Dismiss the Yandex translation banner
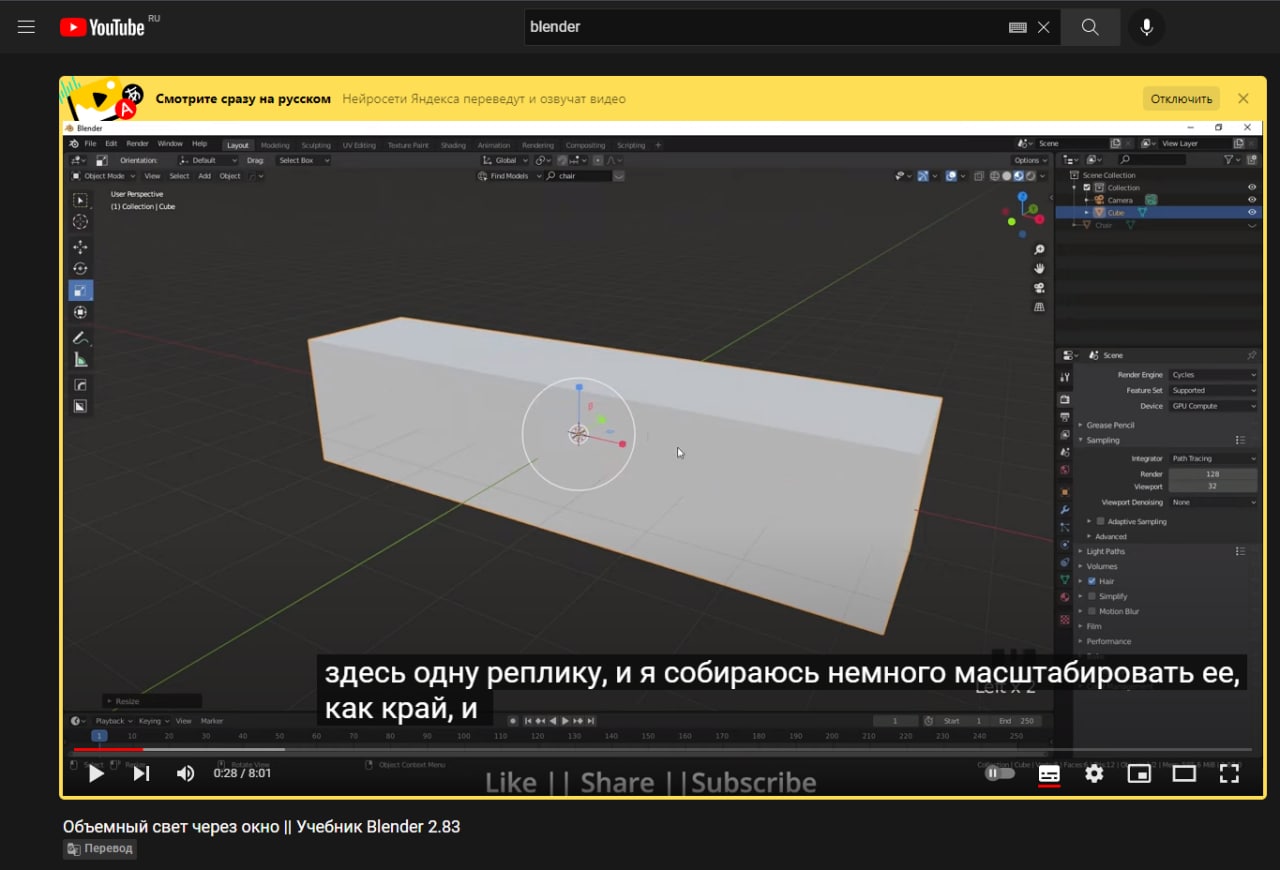This screenshot has height=870, width=1280. 1243,98
